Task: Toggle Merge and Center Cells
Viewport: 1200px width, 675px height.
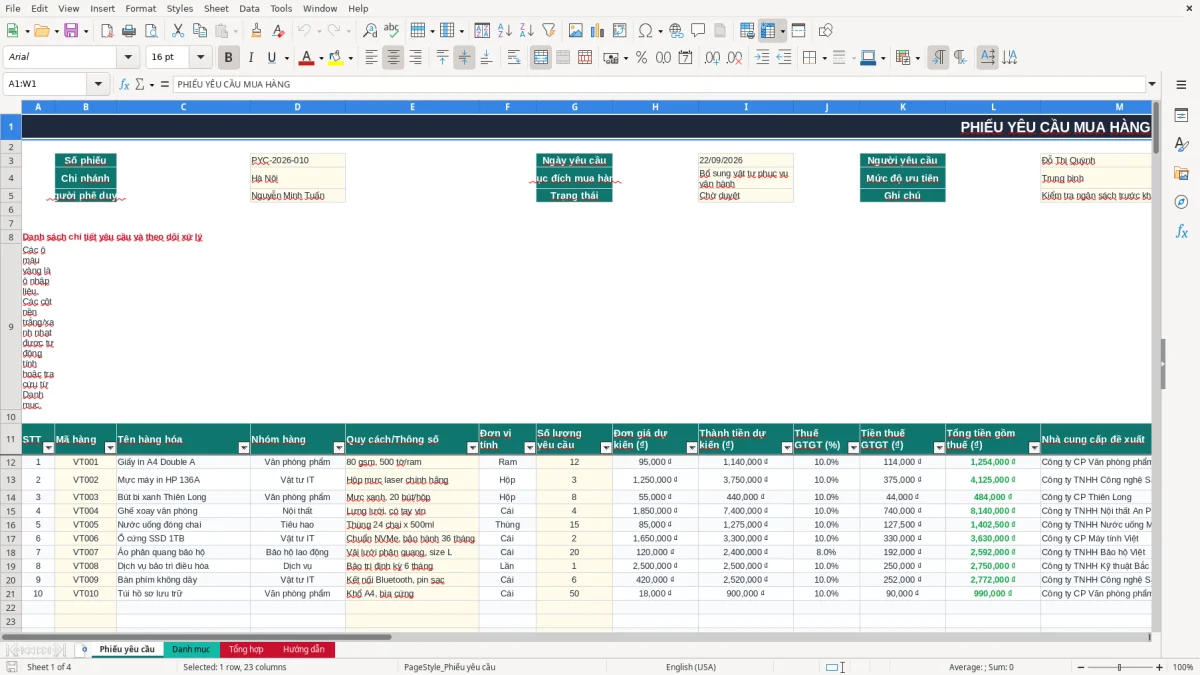Action: [541, 58]
